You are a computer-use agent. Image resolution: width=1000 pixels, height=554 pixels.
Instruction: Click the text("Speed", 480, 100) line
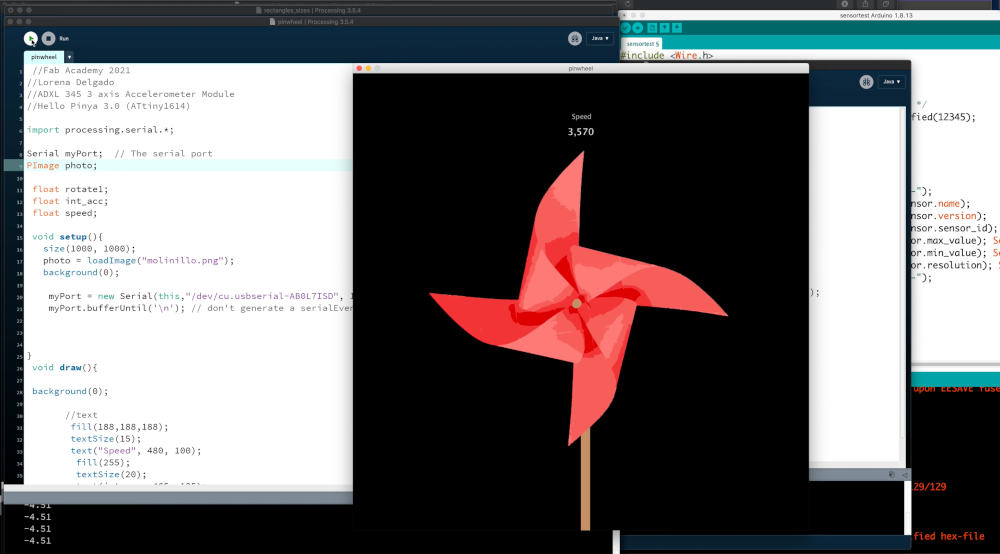(x=136, y=451)
